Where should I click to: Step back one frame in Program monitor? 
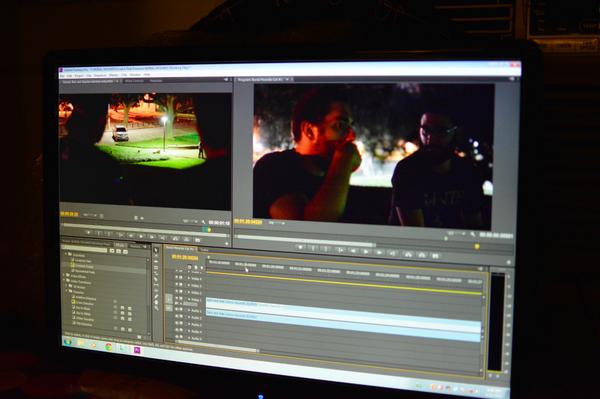353,251
